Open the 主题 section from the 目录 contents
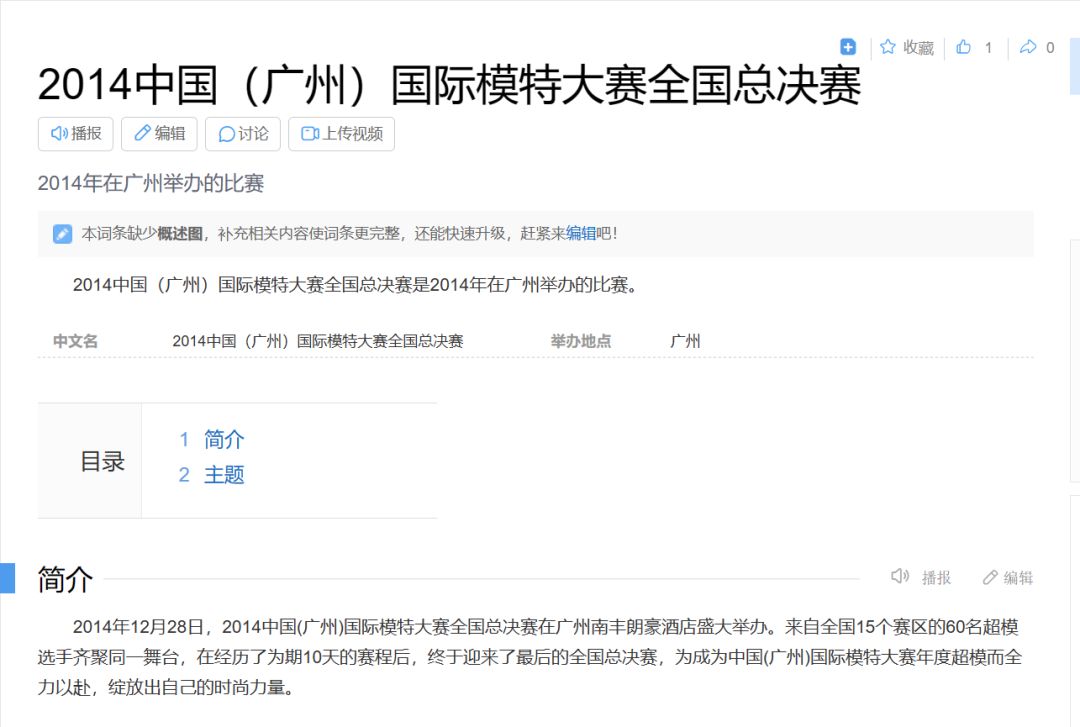This screenshot has width=1080, height=727. [224, 475]
